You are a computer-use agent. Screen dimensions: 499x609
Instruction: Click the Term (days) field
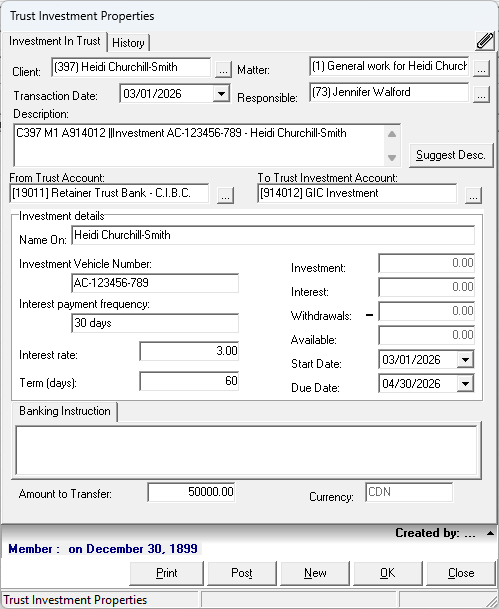tap(189, 381)
